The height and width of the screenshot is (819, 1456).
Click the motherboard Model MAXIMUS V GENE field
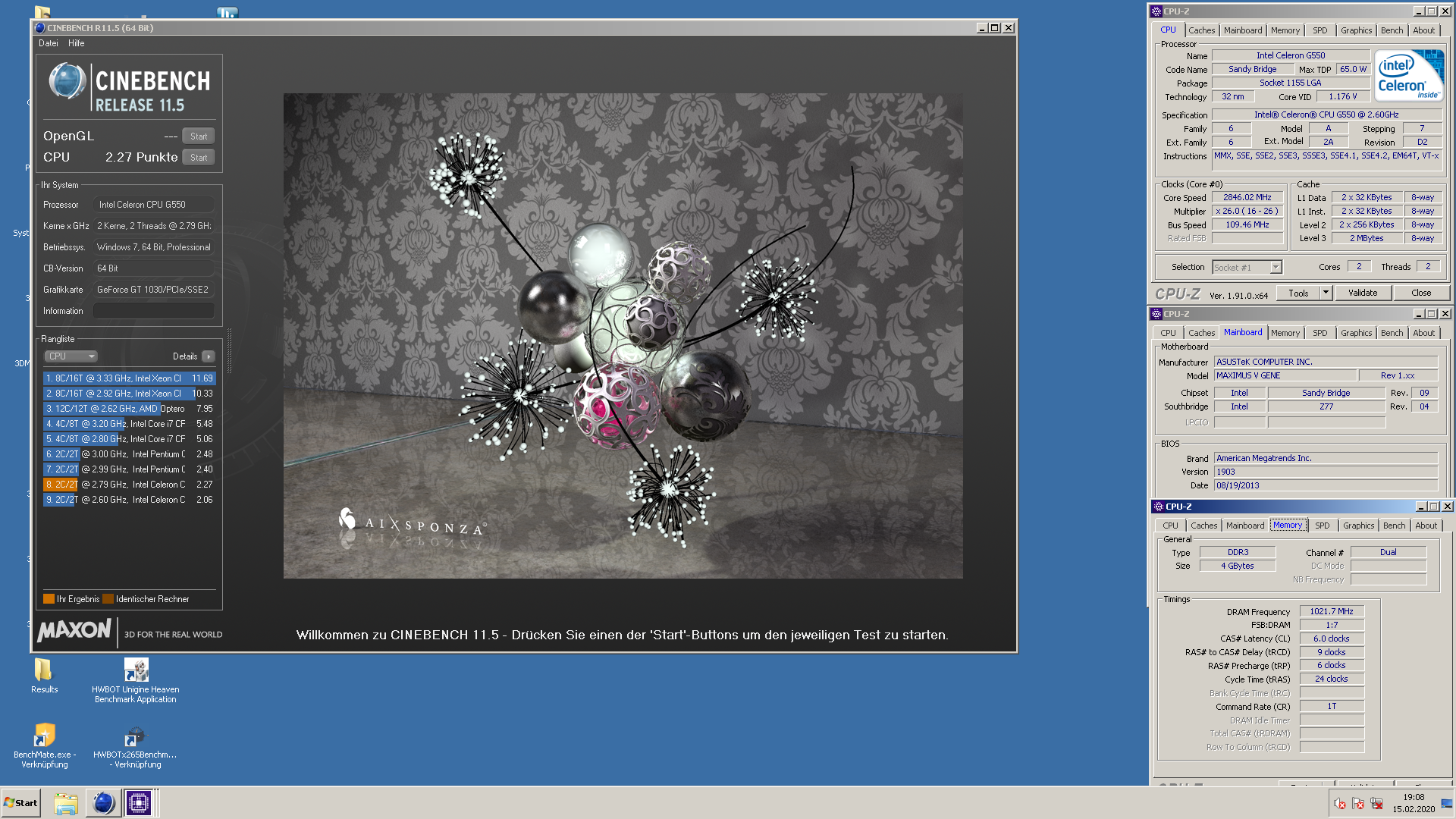tap(1285, 375)
